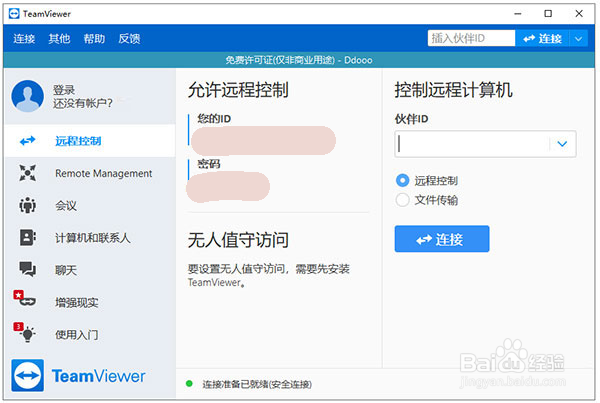The image size is (600, 403).
Task: Close the TeamViewer window
Action: [x=579, y=14]
